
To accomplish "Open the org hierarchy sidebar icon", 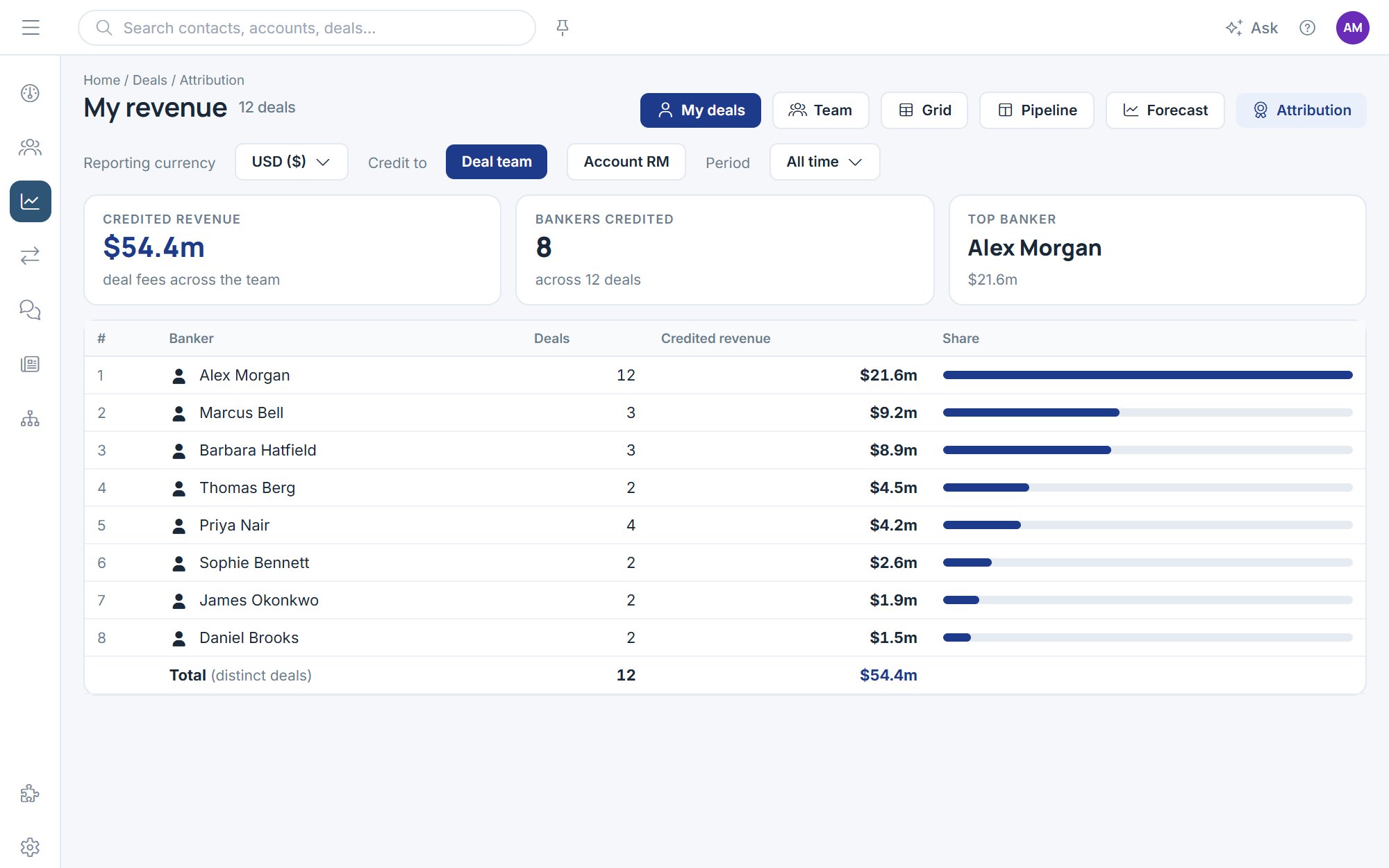I will coord(30,418).
